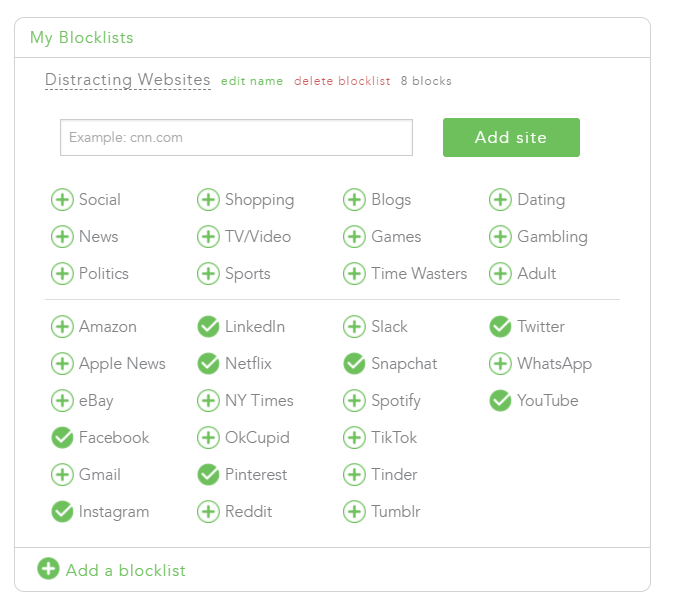
Task: Add Spotify using its plus icon
Action: tap(354, 401)
